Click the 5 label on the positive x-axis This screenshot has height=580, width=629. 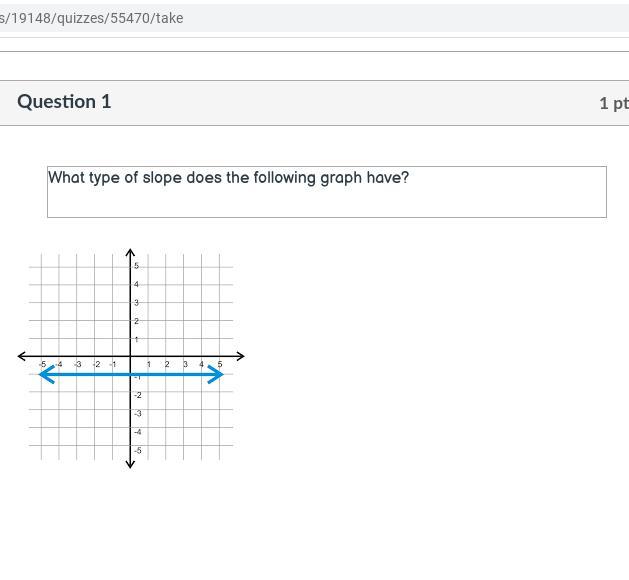220,364
